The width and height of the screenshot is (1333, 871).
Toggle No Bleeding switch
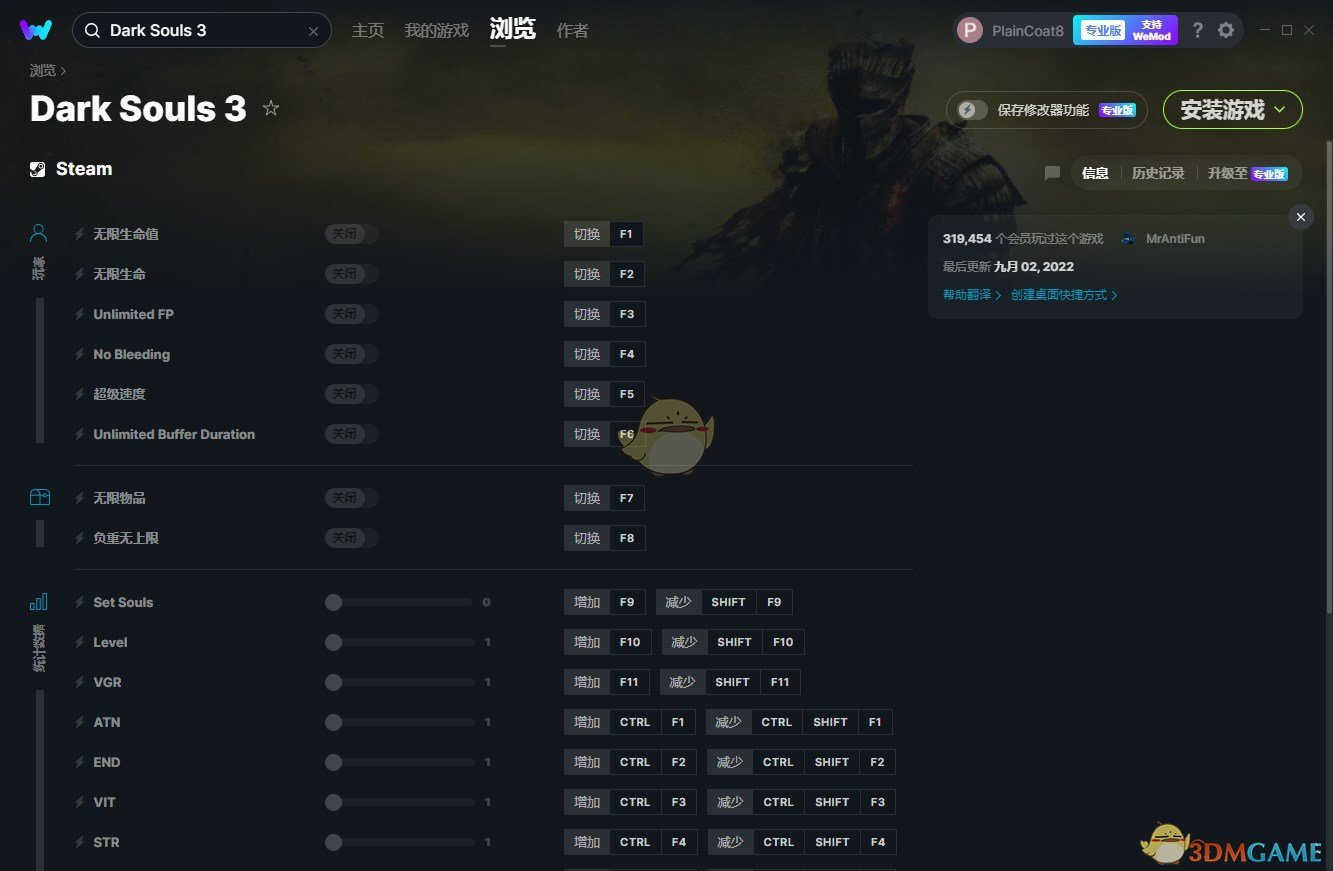pyautogui.click(x=351, y=354)
